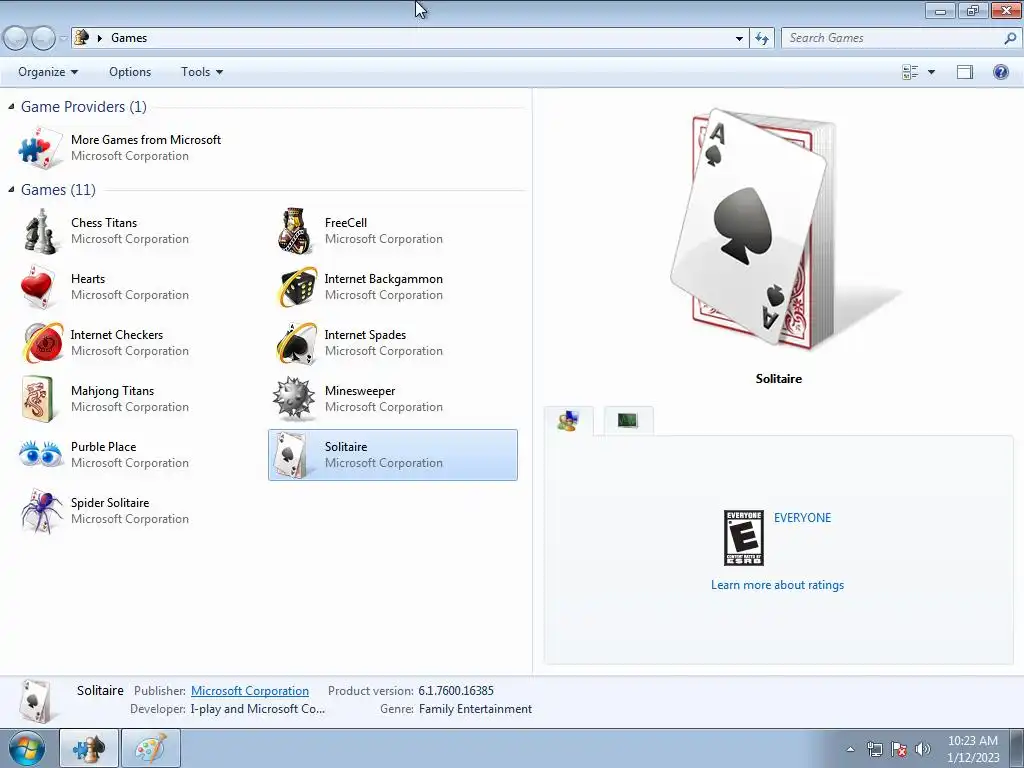1024x768 pixels.
Task: Click the Options toolbar button
Action: [x=130, y=72]
